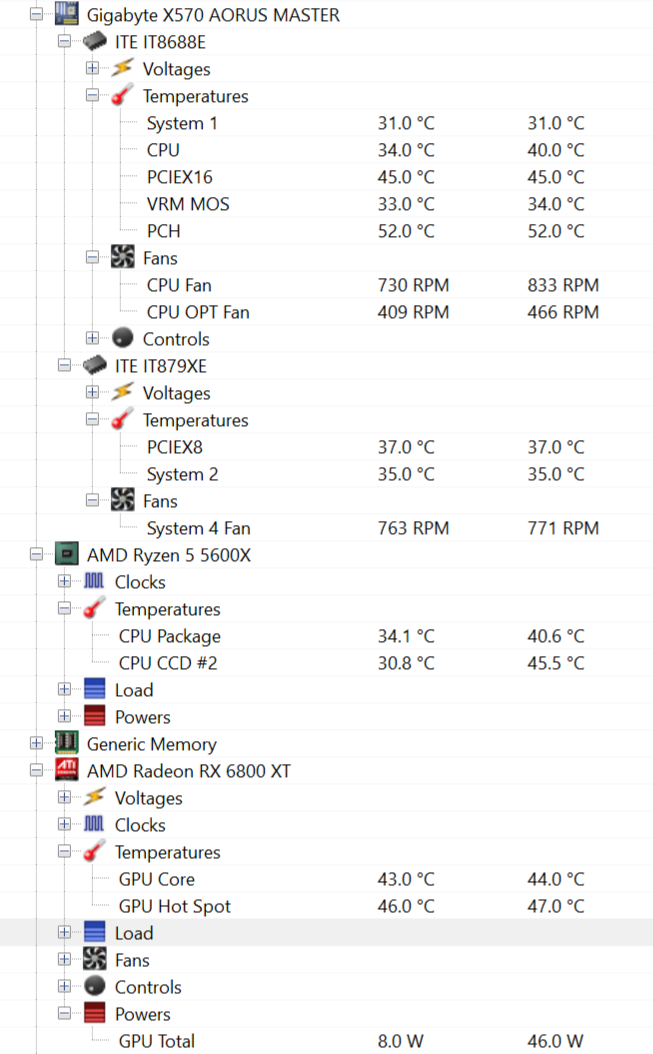Expand Controls under ITE IT8688E
The image size is (653, 1054).
coord(92,338)
